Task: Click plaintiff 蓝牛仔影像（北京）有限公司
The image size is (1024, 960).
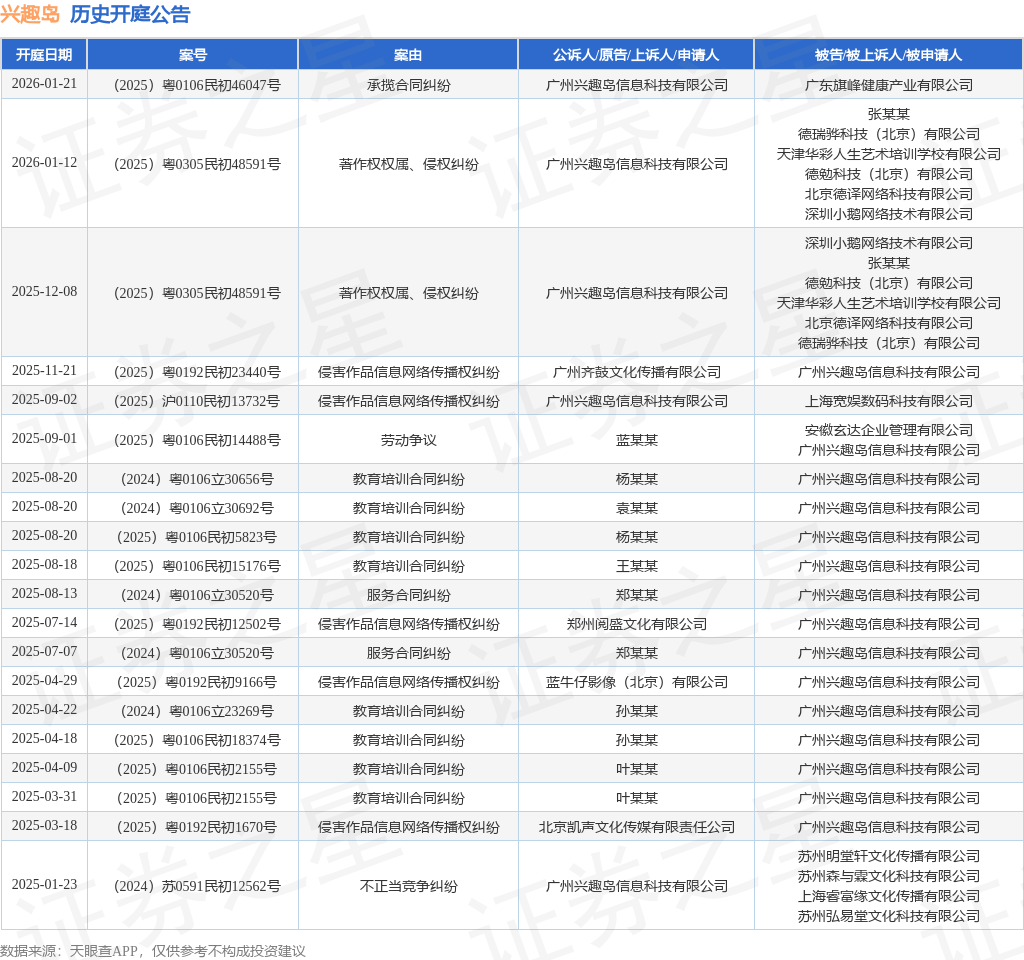Action: pos(637,682)
